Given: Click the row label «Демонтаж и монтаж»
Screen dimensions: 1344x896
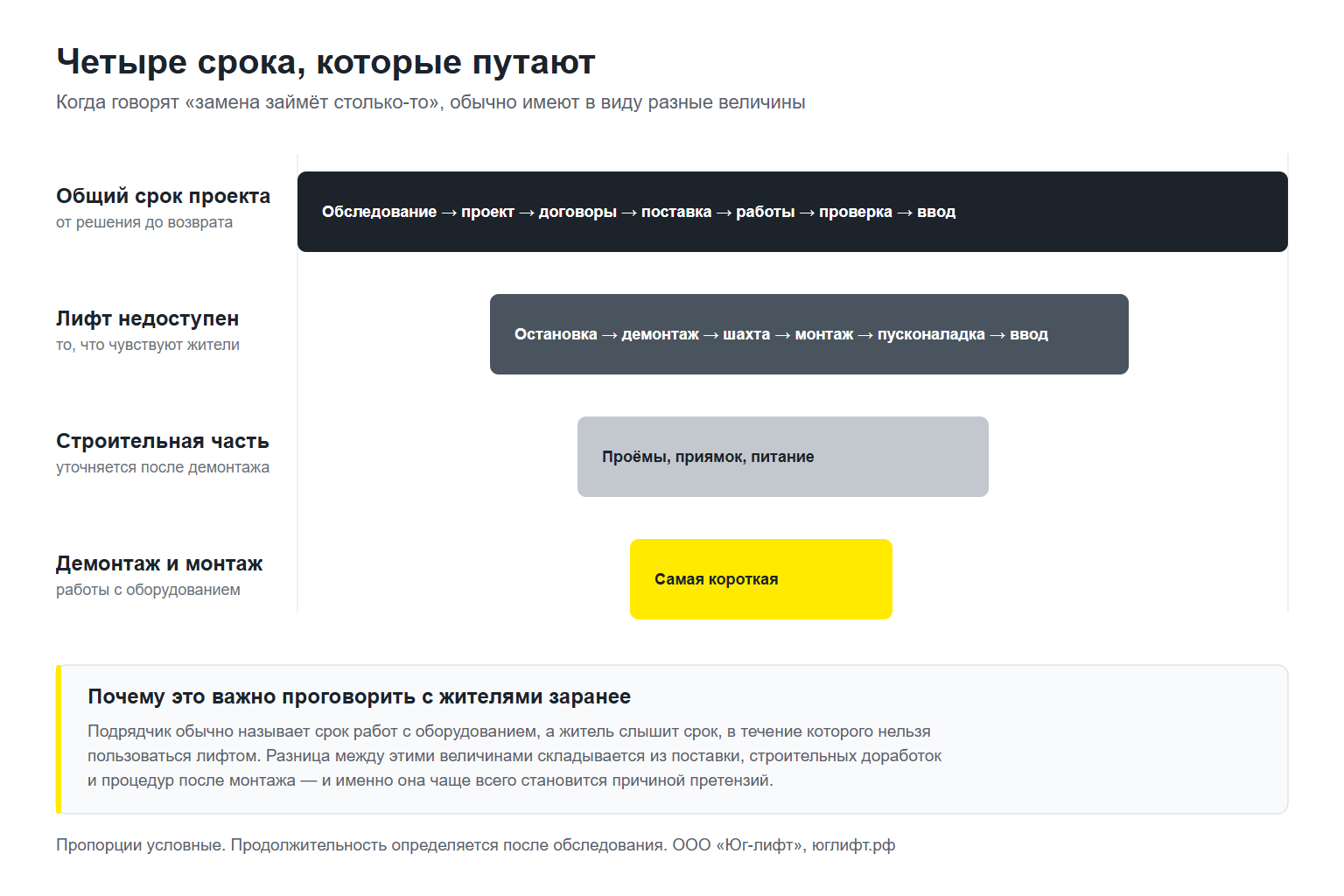Looking at the screenshot, I should 159,563.
